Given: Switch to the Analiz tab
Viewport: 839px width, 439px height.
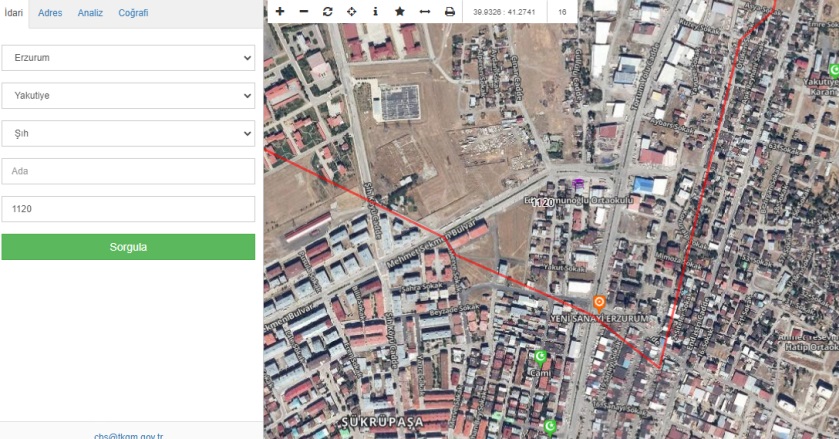Looking at the screenshot, I should click(x=91, y=13).
